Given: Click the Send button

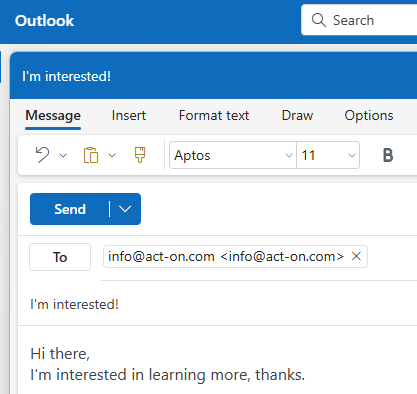Looking at the screenshot, I should point(70,209).
